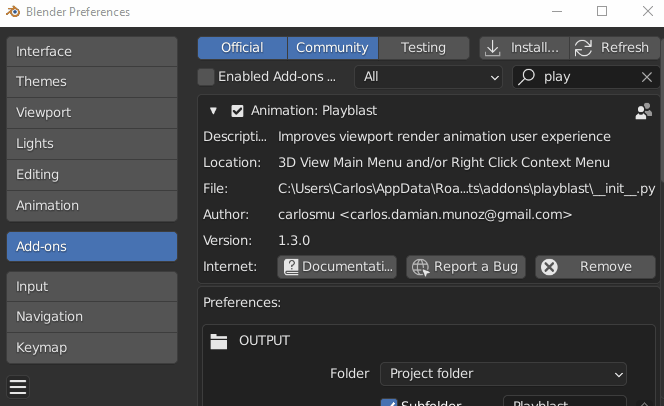Click the community-supported people icon beside Playblast
This screenshot has height=406, width=664.
coord(644,111)
